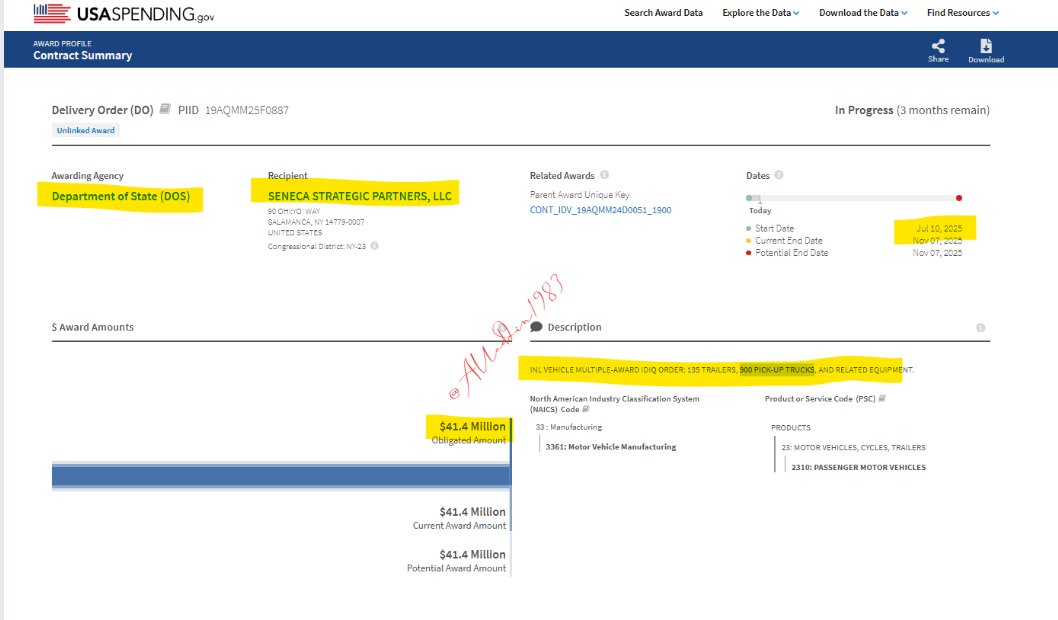Click the Share icon

(x=938, y=46)
